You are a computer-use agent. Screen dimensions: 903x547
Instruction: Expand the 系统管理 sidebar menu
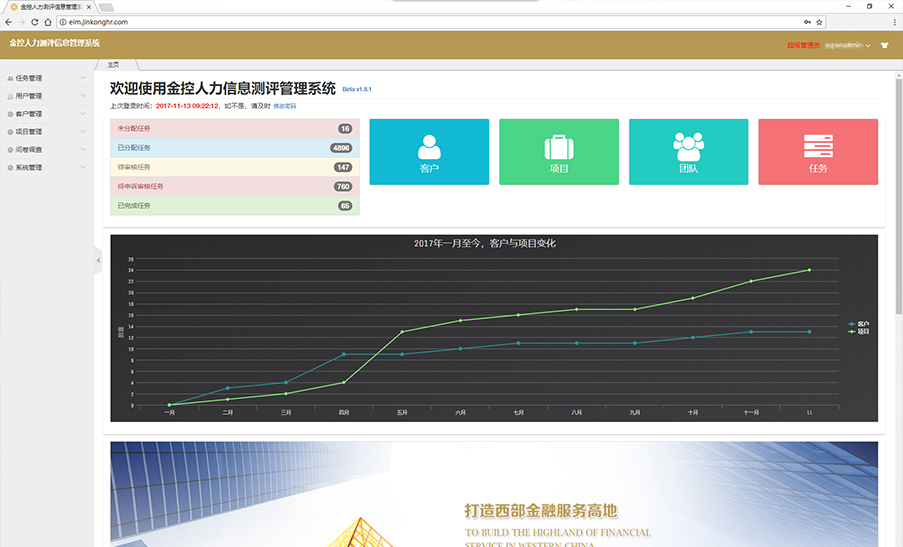pos(46,167)
